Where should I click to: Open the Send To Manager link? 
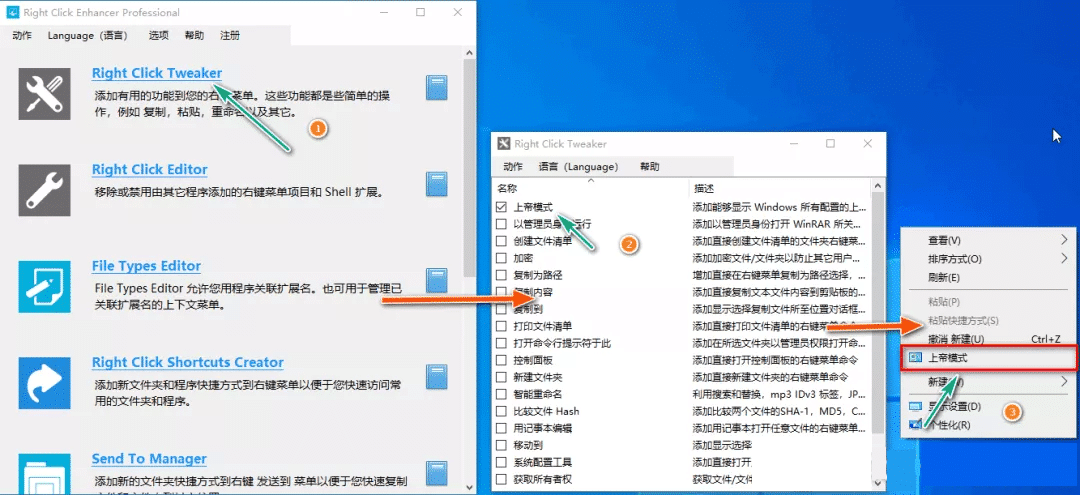click(x=148, y=459)
